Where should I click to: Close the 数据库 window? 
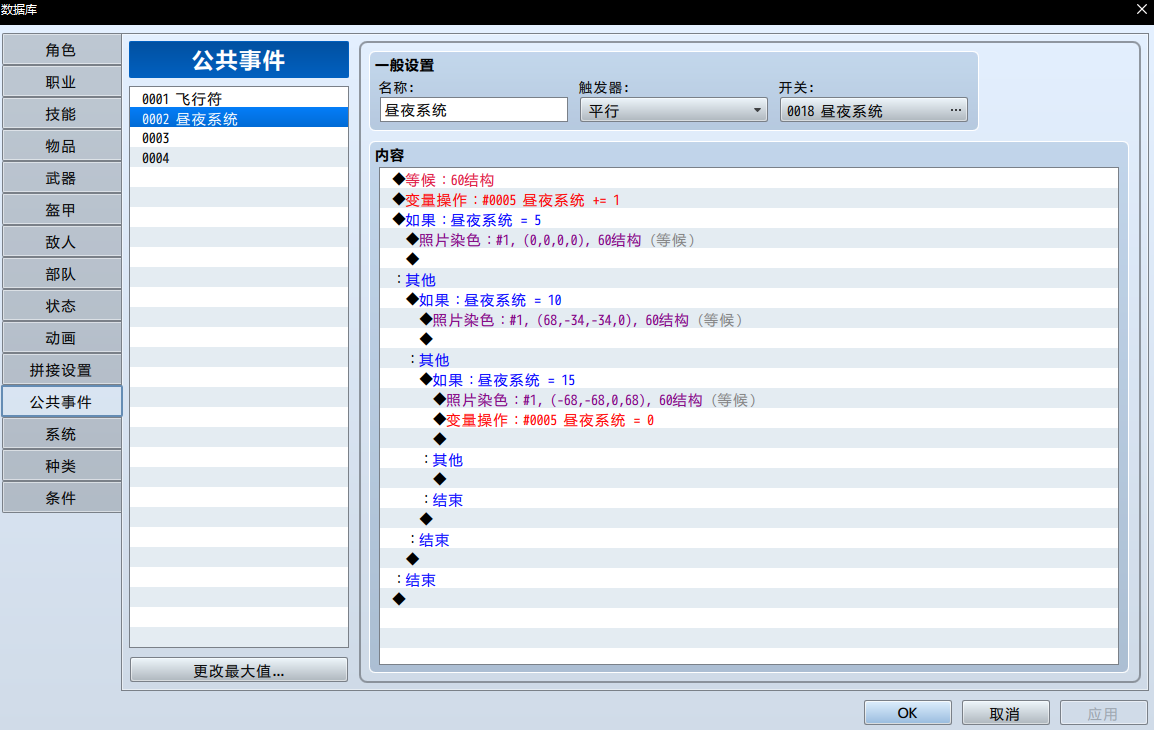(x=1142, y=10)
